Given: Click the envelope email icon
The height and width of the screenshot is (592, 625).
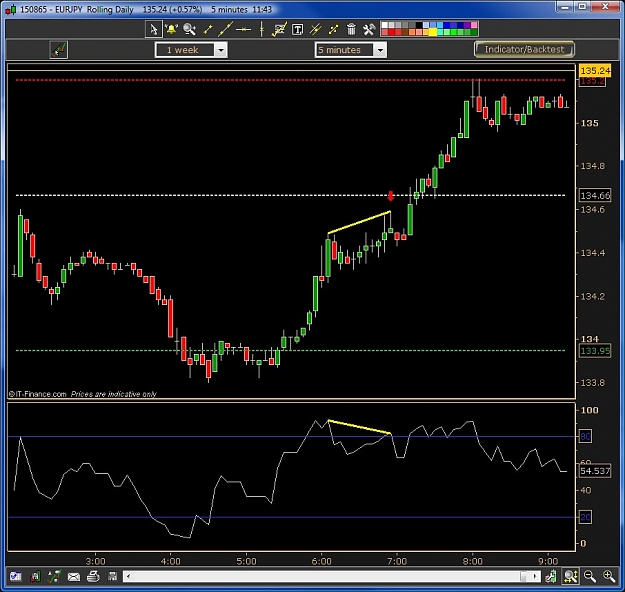Looking at the screenshot, I should 74,576.
